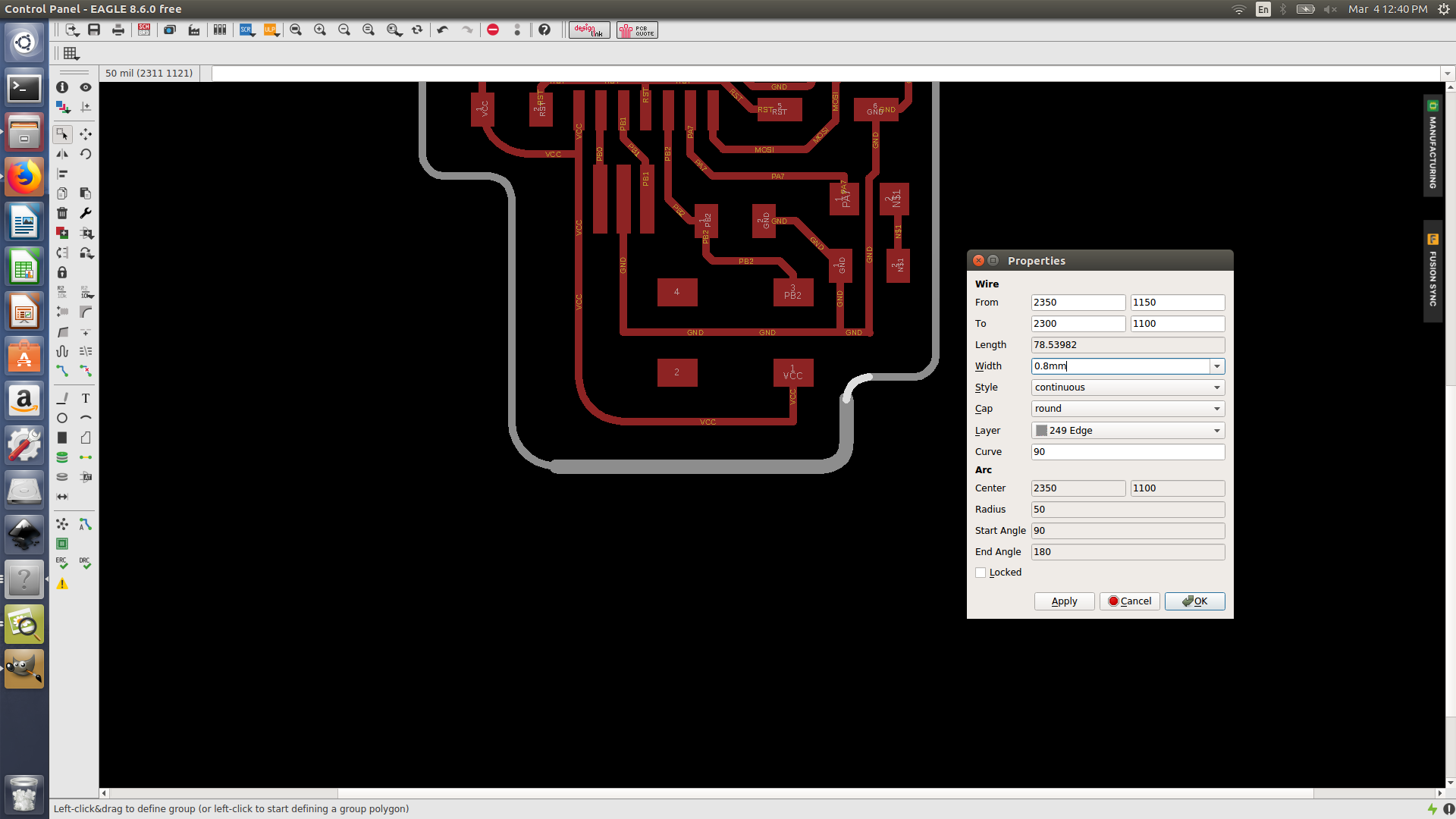1456x819 pixels.
Task: Toggle the Locked checkbox in Properties
Action: (x=981, y=573)
